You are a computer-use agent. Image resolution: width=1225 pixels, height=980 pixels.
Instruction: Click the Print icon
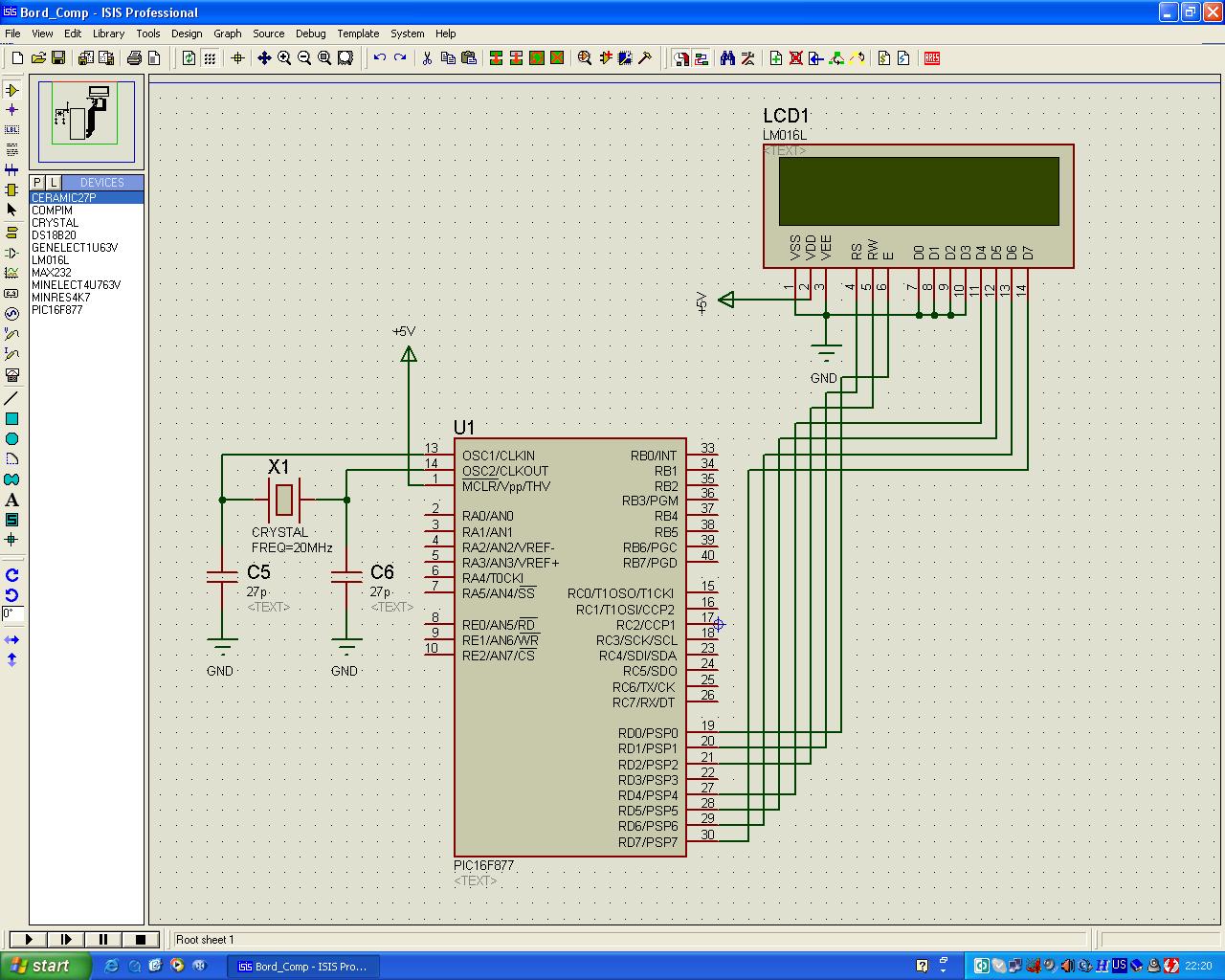135,58
